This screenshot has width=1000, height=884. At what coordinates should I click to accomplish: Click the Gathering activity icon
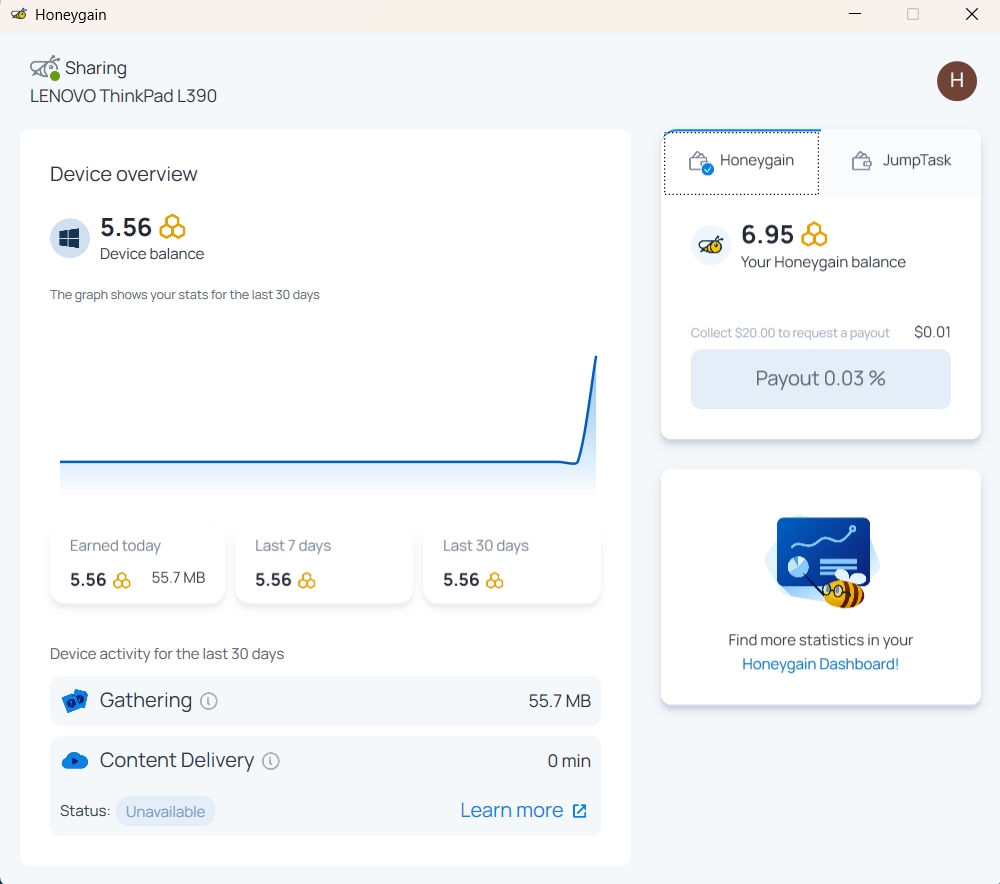pyautogui.click(x=75, y=701)
